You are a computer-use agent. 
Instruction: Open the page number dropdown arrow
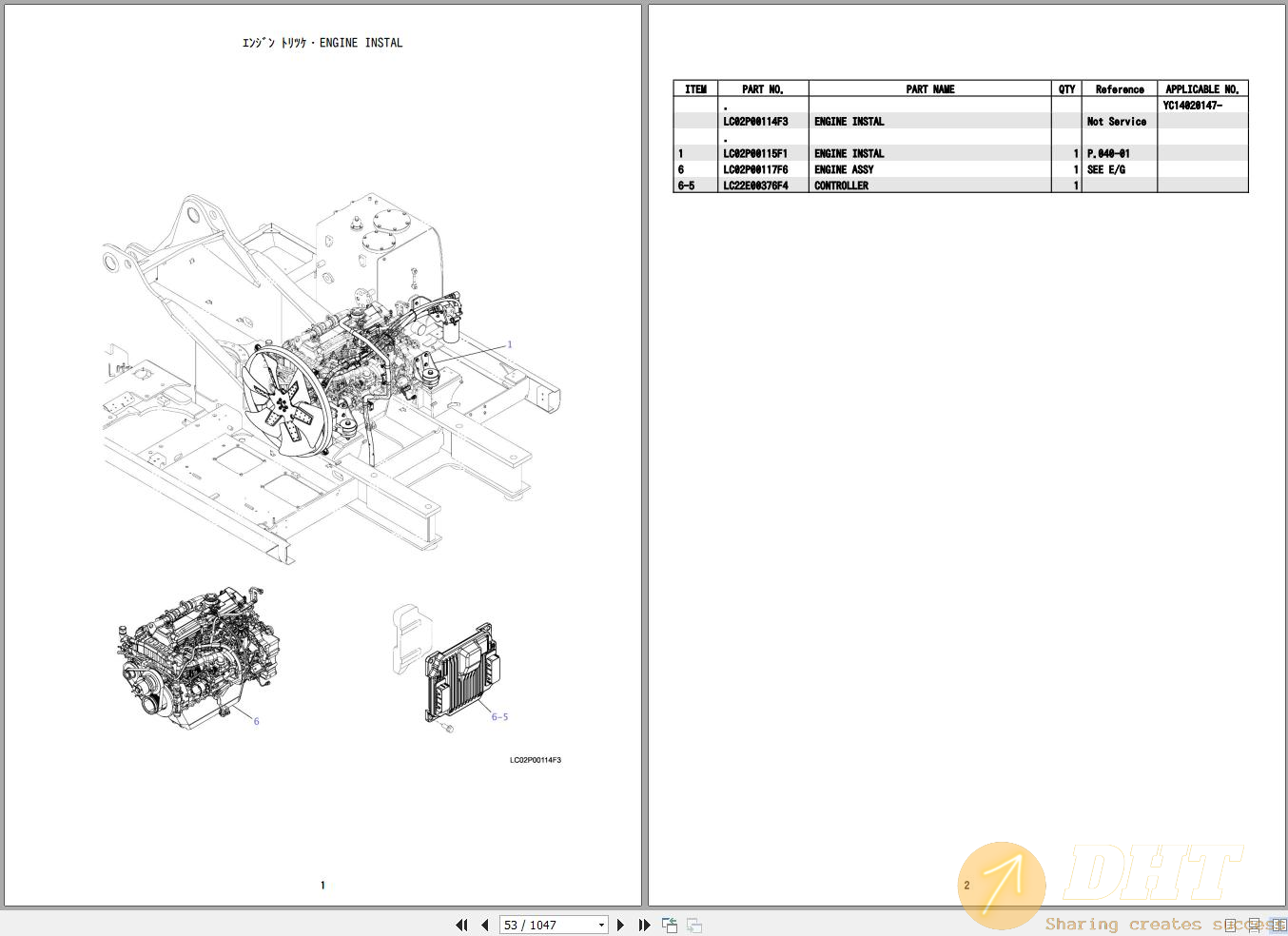pos(601,925)
